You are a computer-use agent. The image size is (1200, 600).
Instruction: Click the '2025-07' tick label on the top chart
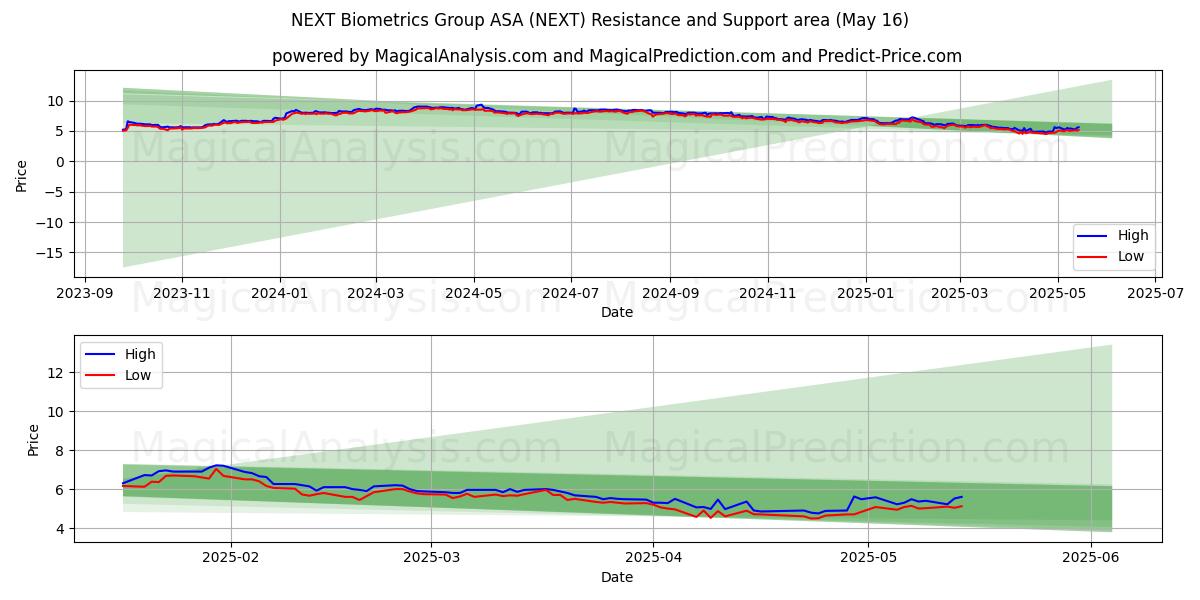click(x=1155, y=294)
